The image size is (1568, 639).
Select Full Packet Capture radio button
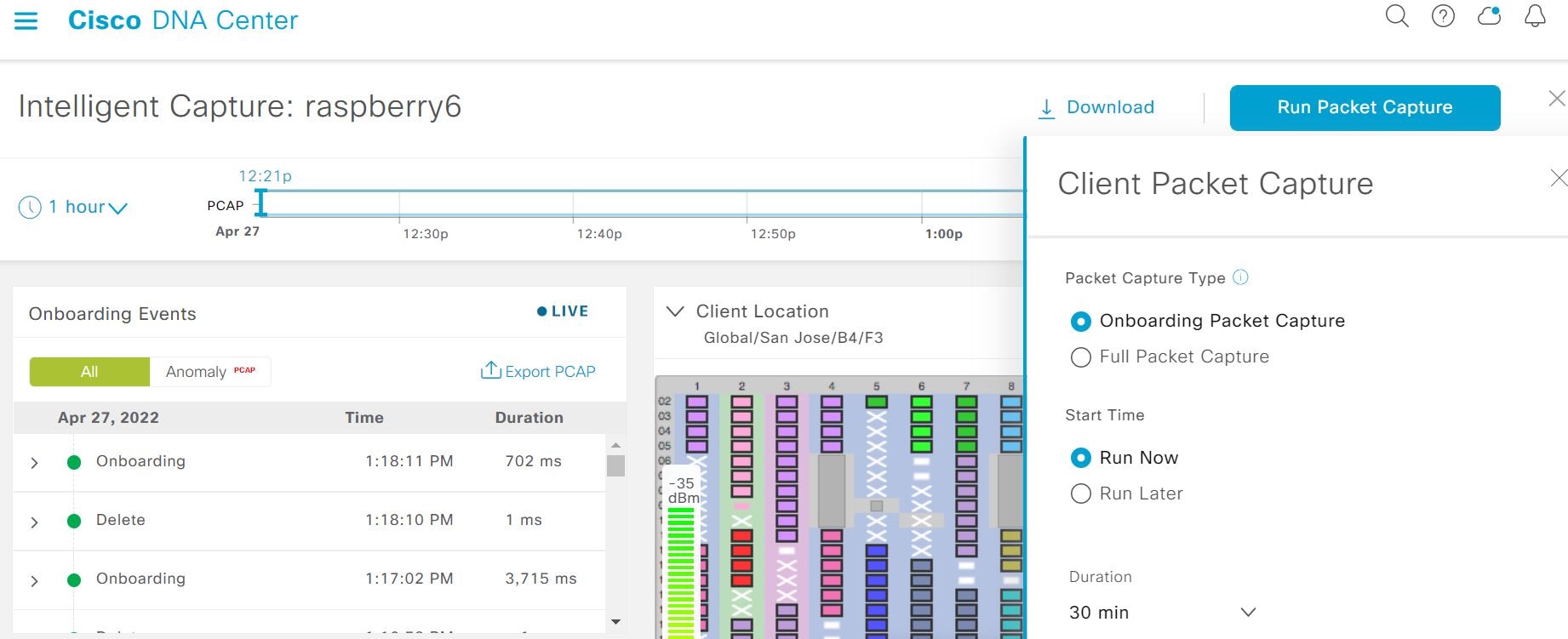click(x=1080, y=357)
